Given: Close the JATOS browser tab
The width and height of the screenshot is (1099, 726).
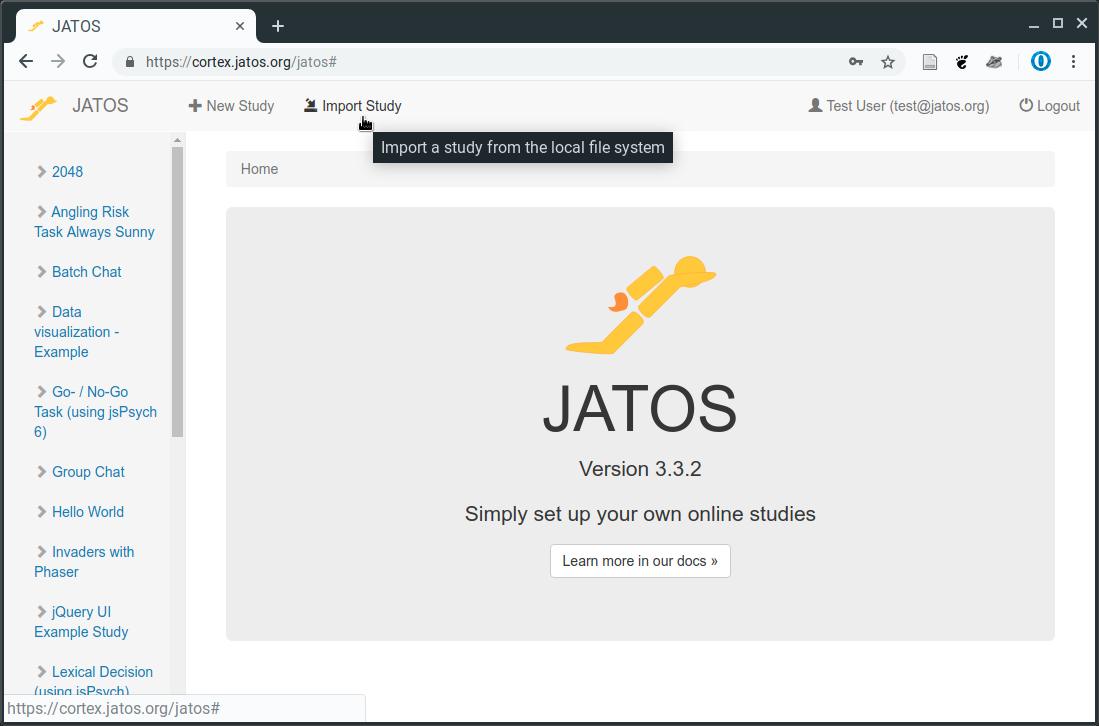Looking at the screenshot, I should click(x=240, y=27).
